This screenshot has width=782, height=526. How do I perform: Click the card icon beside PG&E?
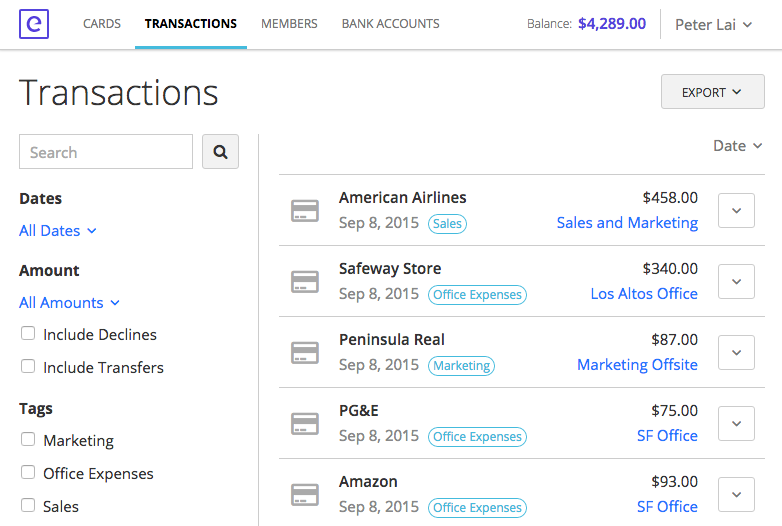click(x=305, y=424)
